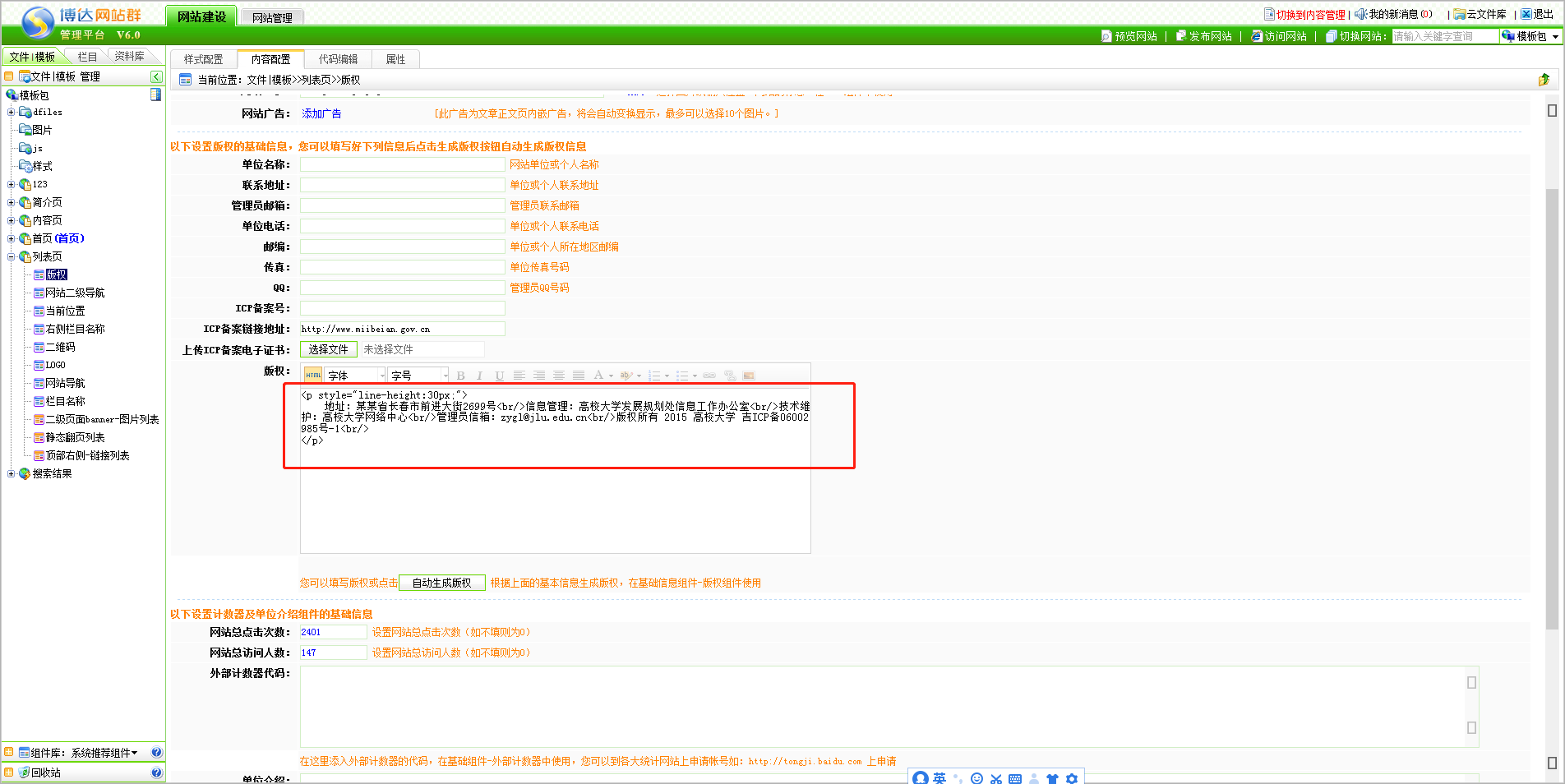
Task: Insert image using the editor toolbar icon
Action: (x=748, y=376)
